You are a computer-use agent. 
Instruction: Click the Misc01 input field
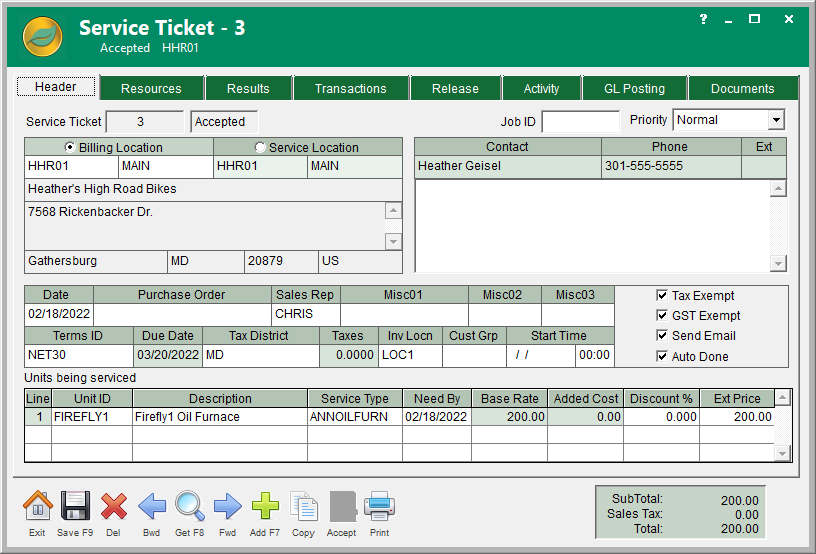pyautogui.click(x=404, y=314)
